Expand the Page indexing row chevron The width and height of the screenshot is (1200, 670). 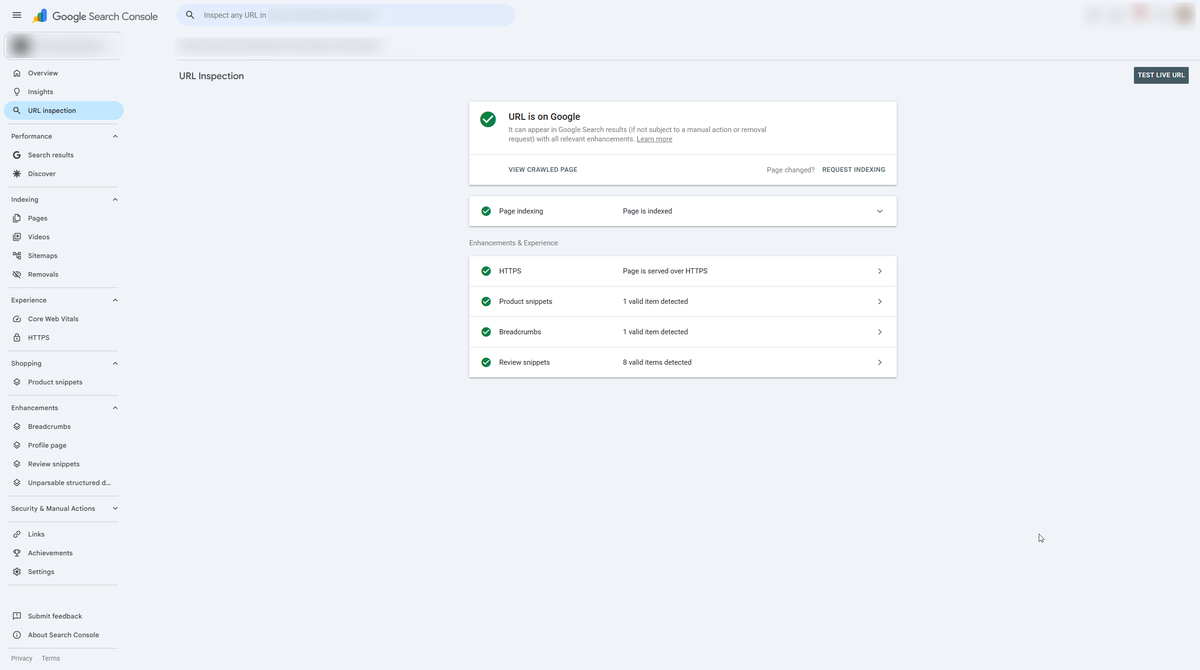click(880, 211)
